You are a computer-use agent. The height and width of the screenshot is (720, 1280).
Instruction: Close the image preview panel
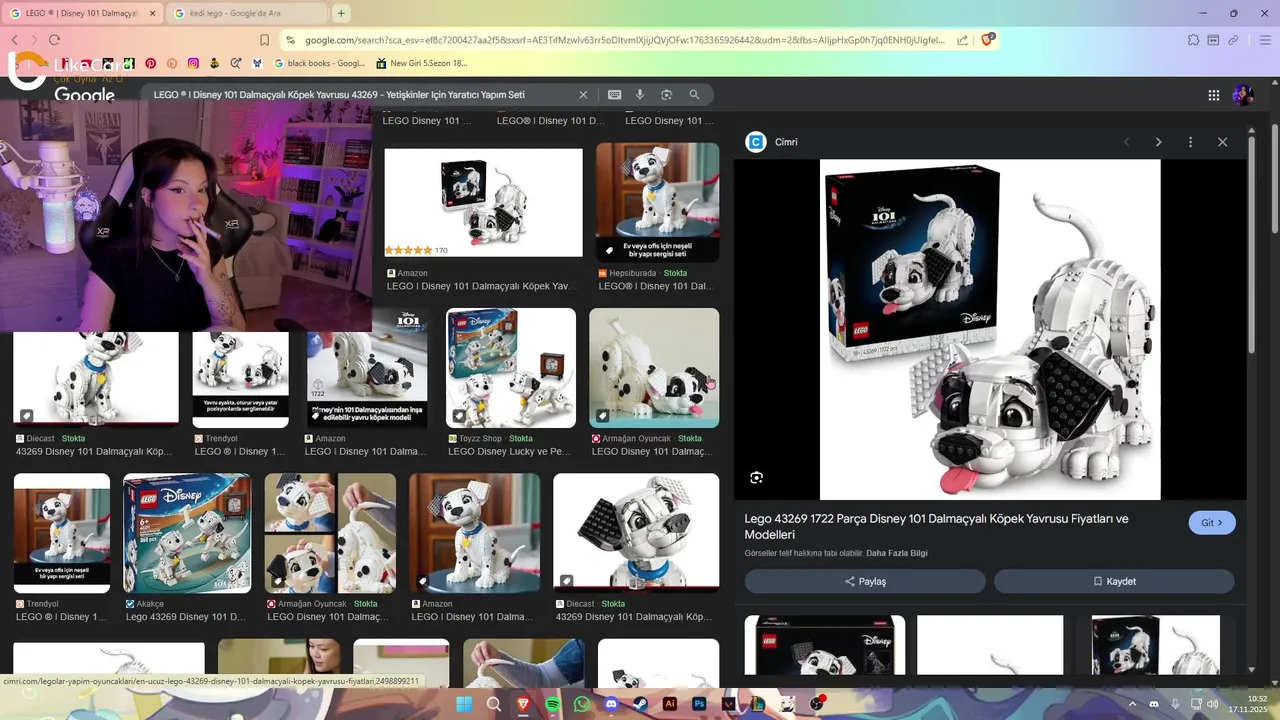point(1222,142)
